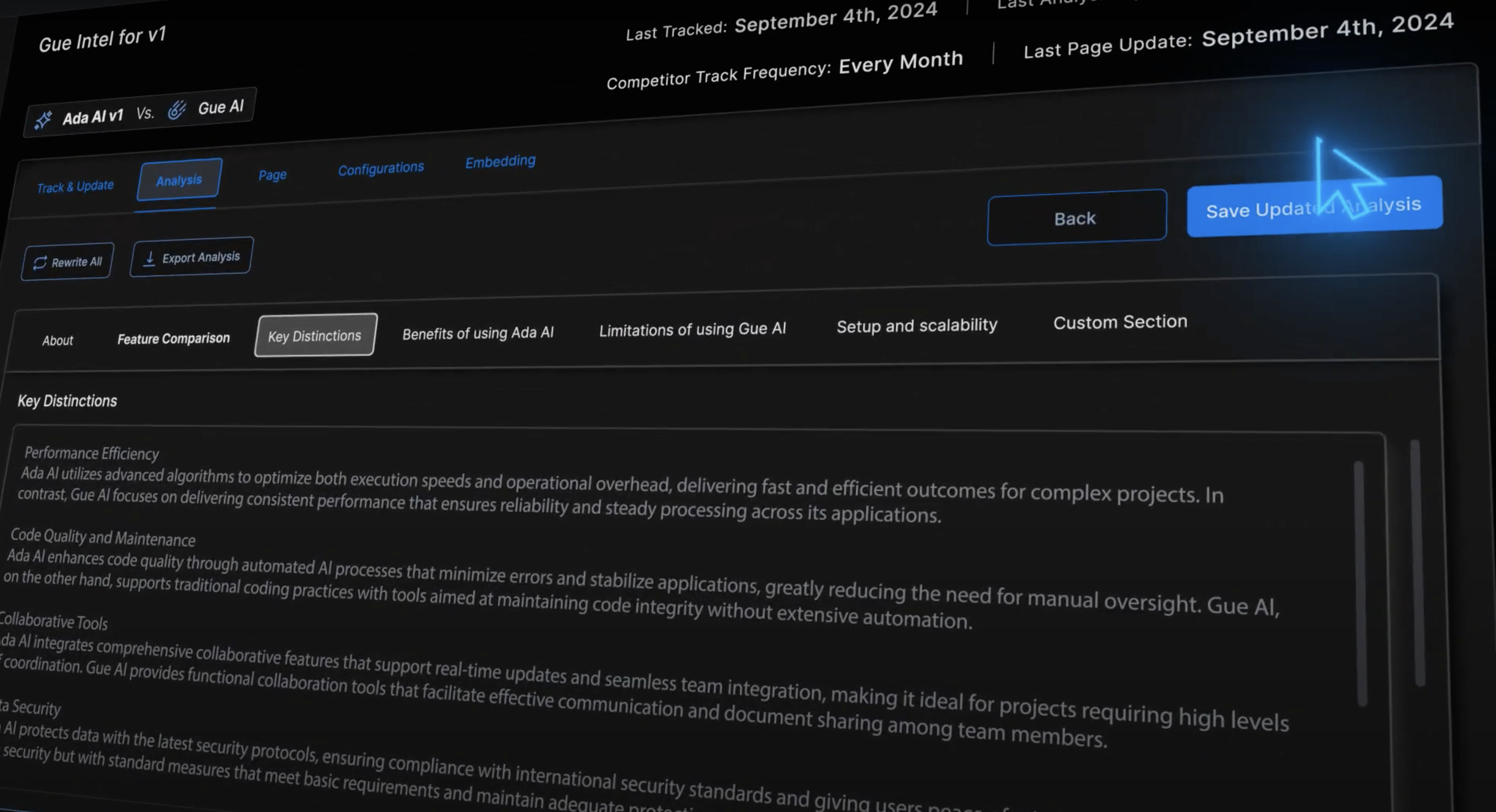The height and width of the screenshot is (812, 1496).
Task: Switch to the Page tab
Action: pyautogui.click(x=272, y=175)
